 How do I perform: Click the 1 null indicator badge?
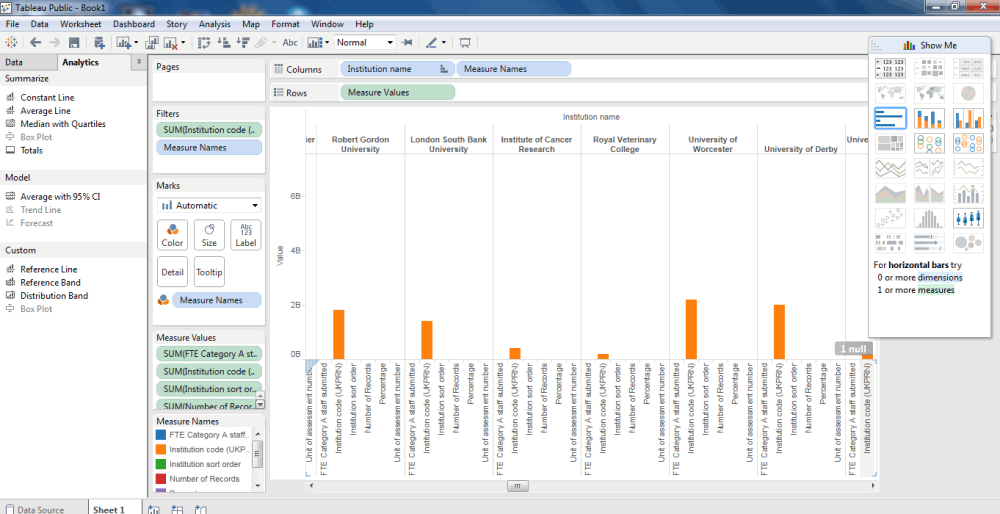coord(853,349)
